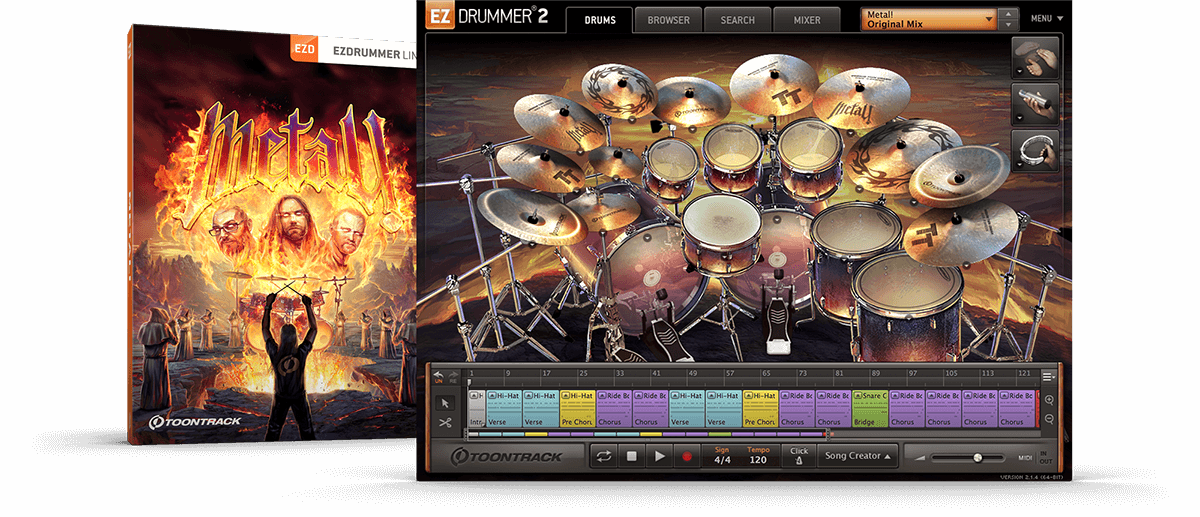Zoom out on the song track
Screen dimensions: 1200x517
[x=1049, y=420]
